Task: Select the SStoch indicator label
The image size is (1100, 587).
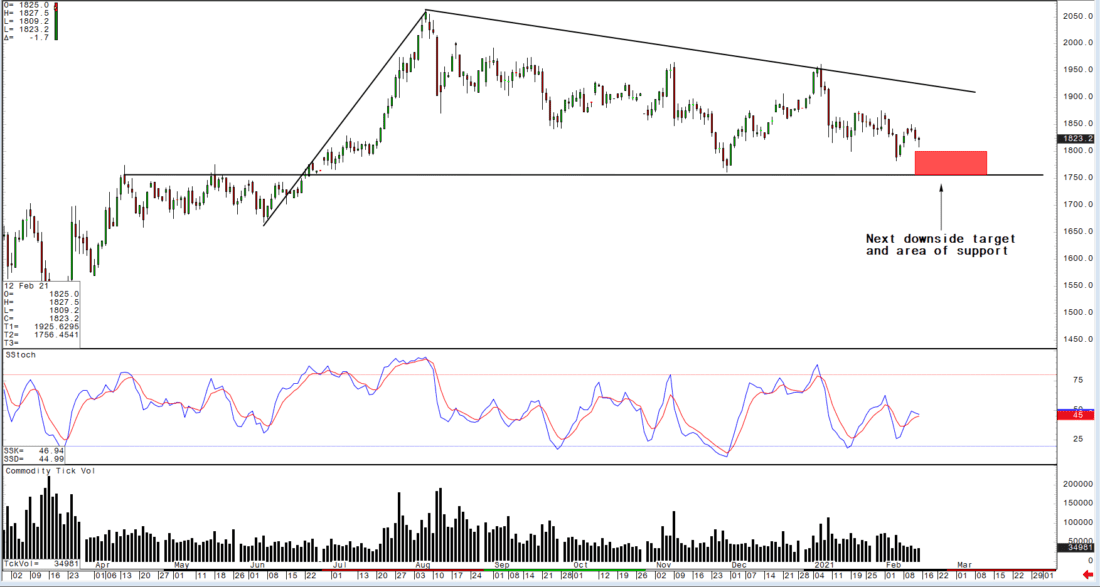Action: [20, 355]
